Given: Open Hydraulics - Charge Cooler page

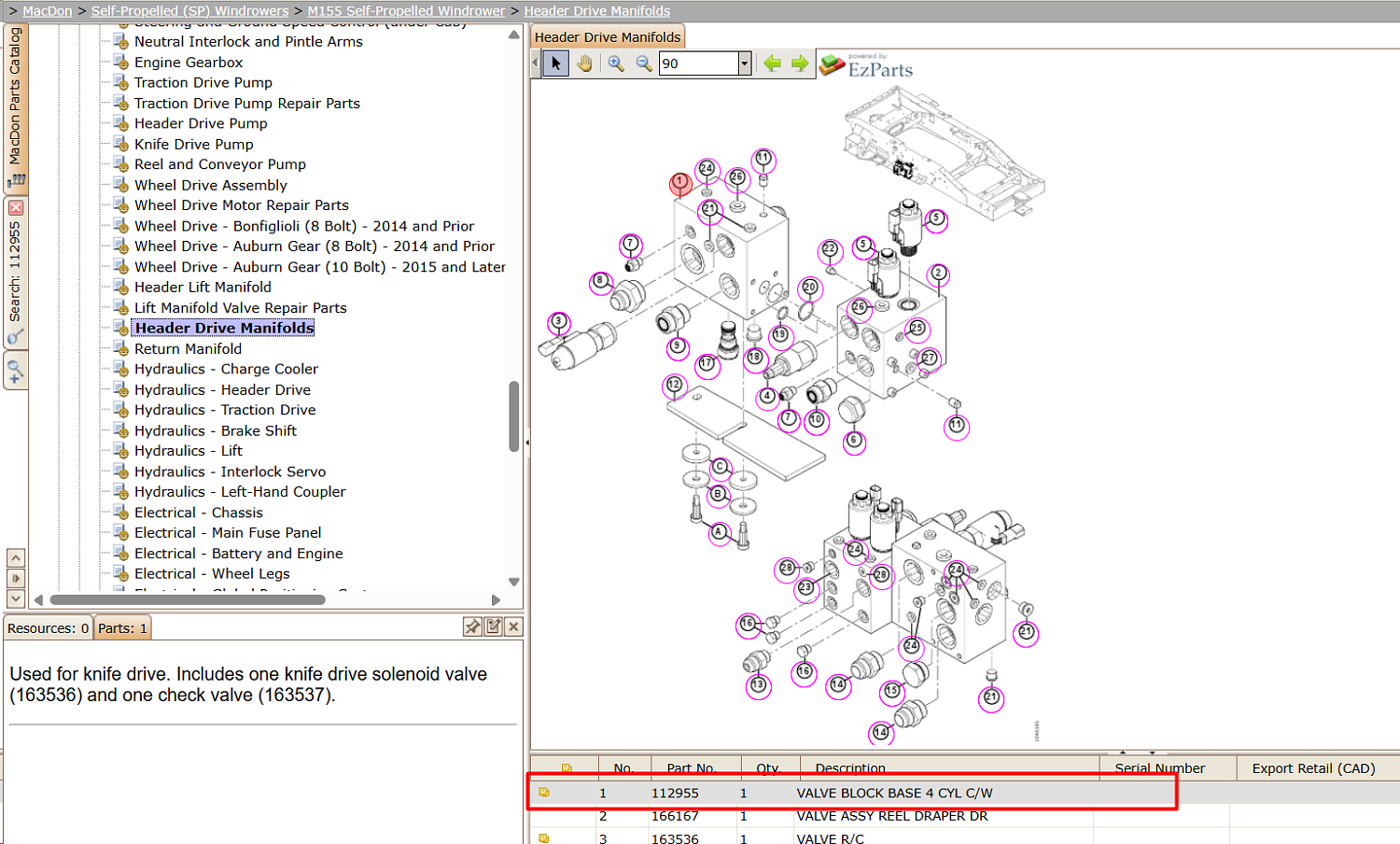Looking at the screenshot, I should click(x=226, y=370).
